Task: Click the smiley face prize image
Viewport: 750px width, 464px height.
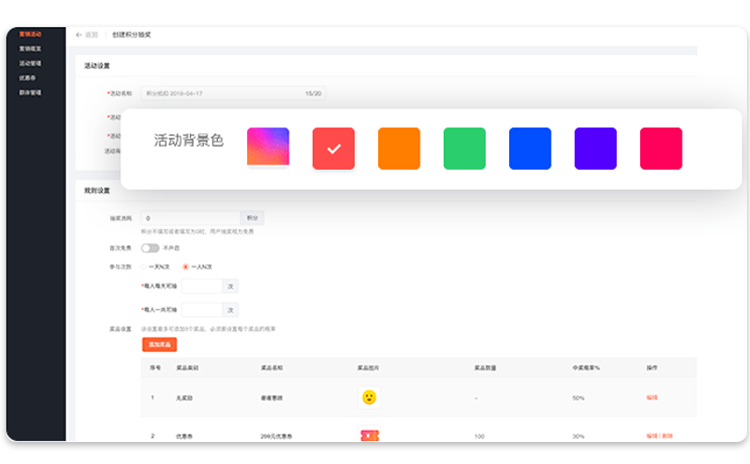Action: coord(369,397)
